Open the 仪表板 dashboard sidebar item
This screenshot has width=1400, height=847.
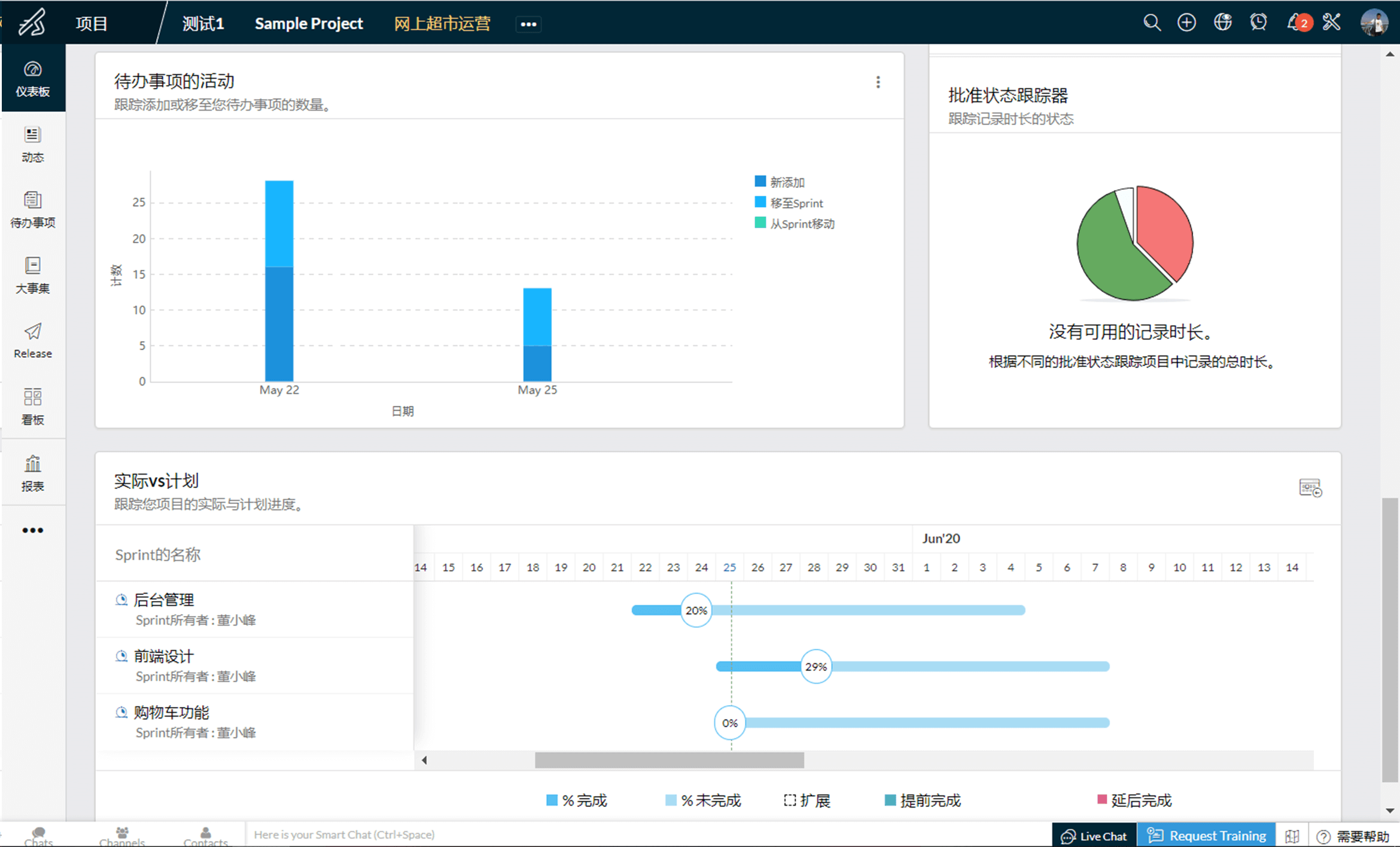tap(33, 78)
